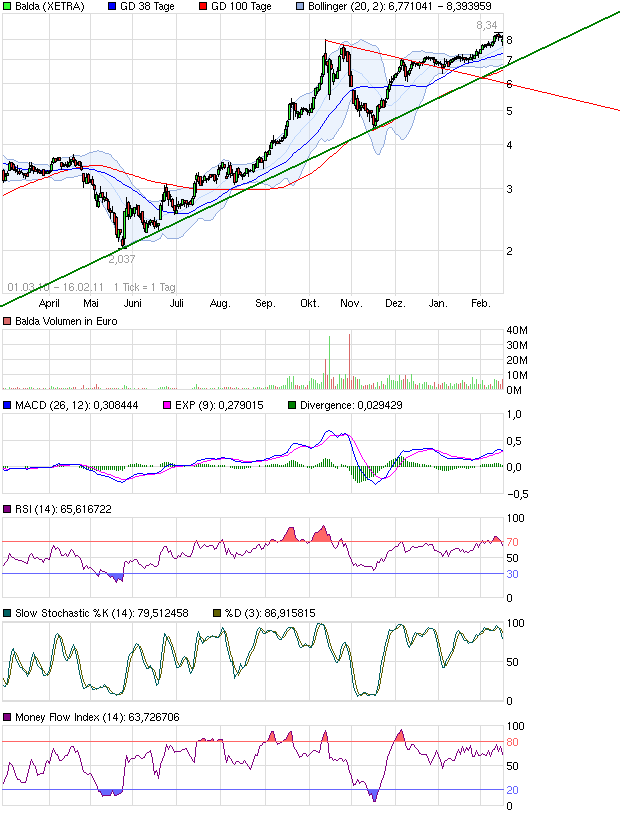The height and width of the screenshot is (814, 620).
Task: Click the '1 Tick = 1 Tag' text
Action: [x=144, y=287]
